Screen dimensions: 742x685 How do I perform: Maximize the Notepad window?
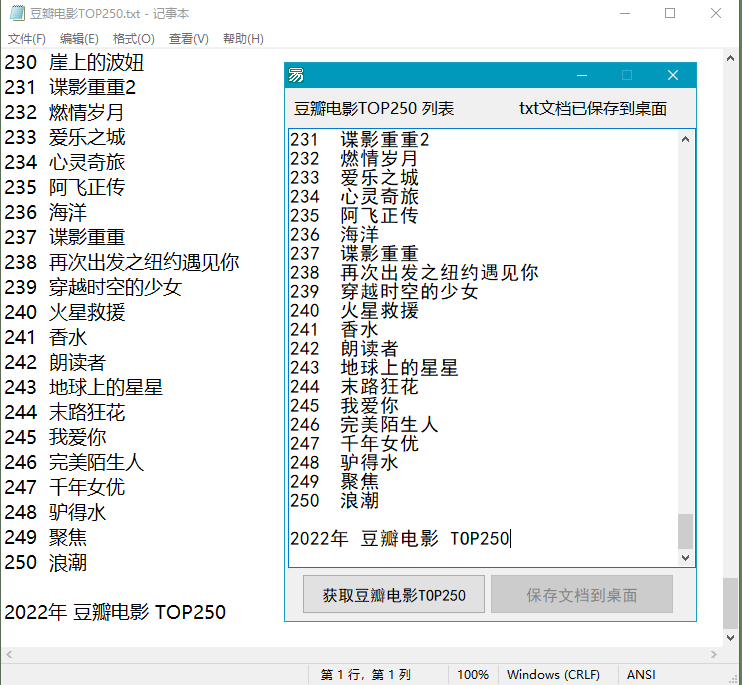(x=670, y=13)
